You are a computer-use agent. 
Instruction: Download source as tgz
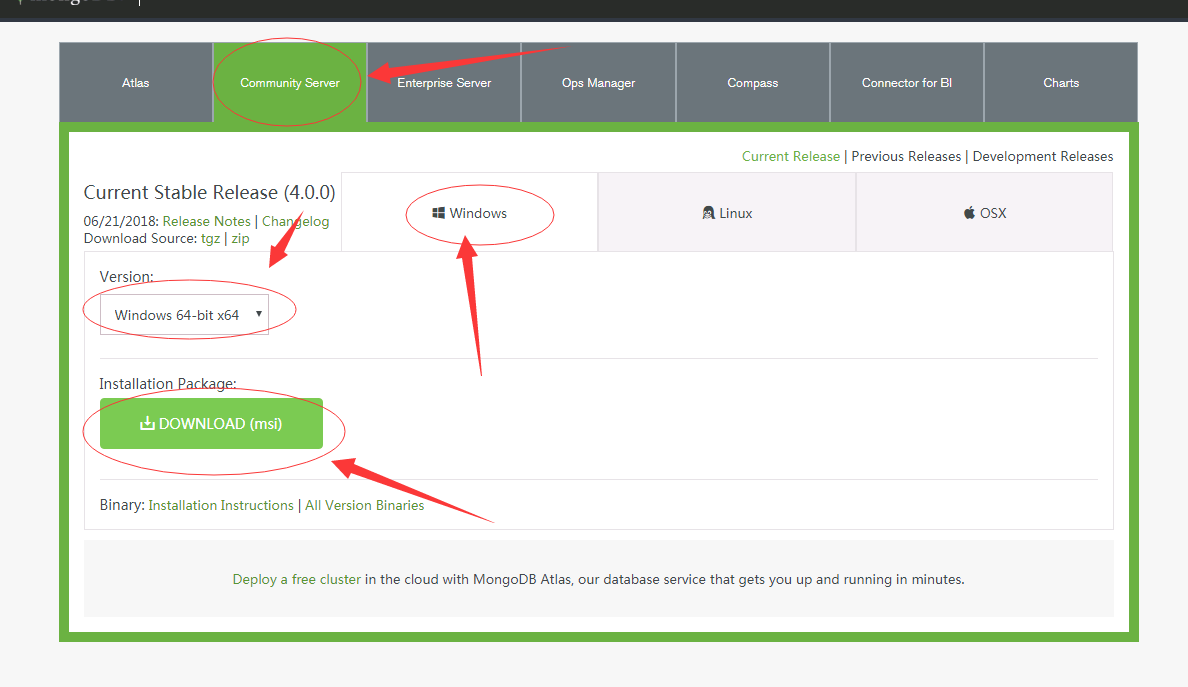pyautogui.click(x=210, y=239)
